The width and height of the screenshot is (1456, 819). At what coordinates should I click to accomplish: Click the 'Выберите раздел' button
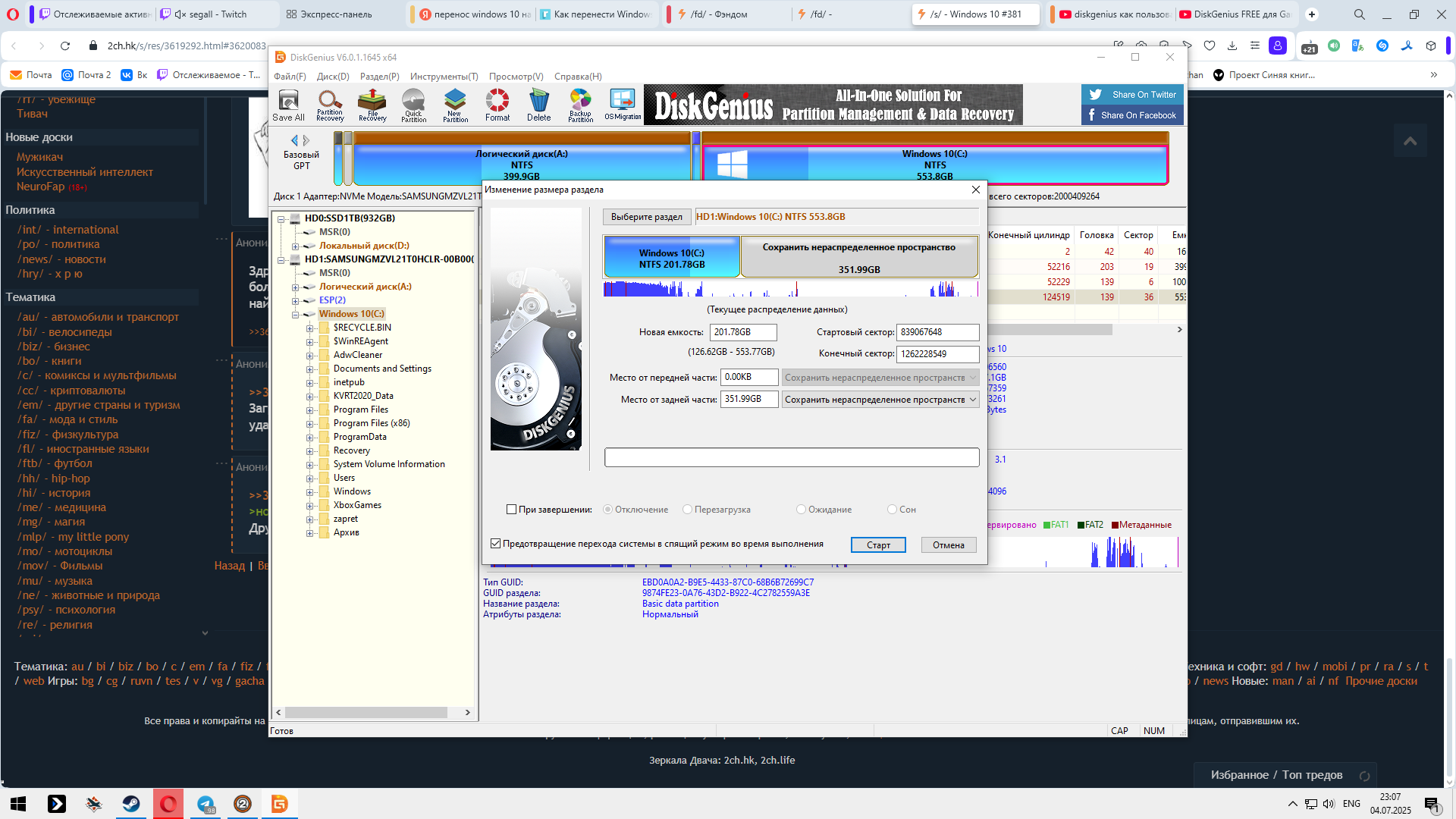point(646,217)
